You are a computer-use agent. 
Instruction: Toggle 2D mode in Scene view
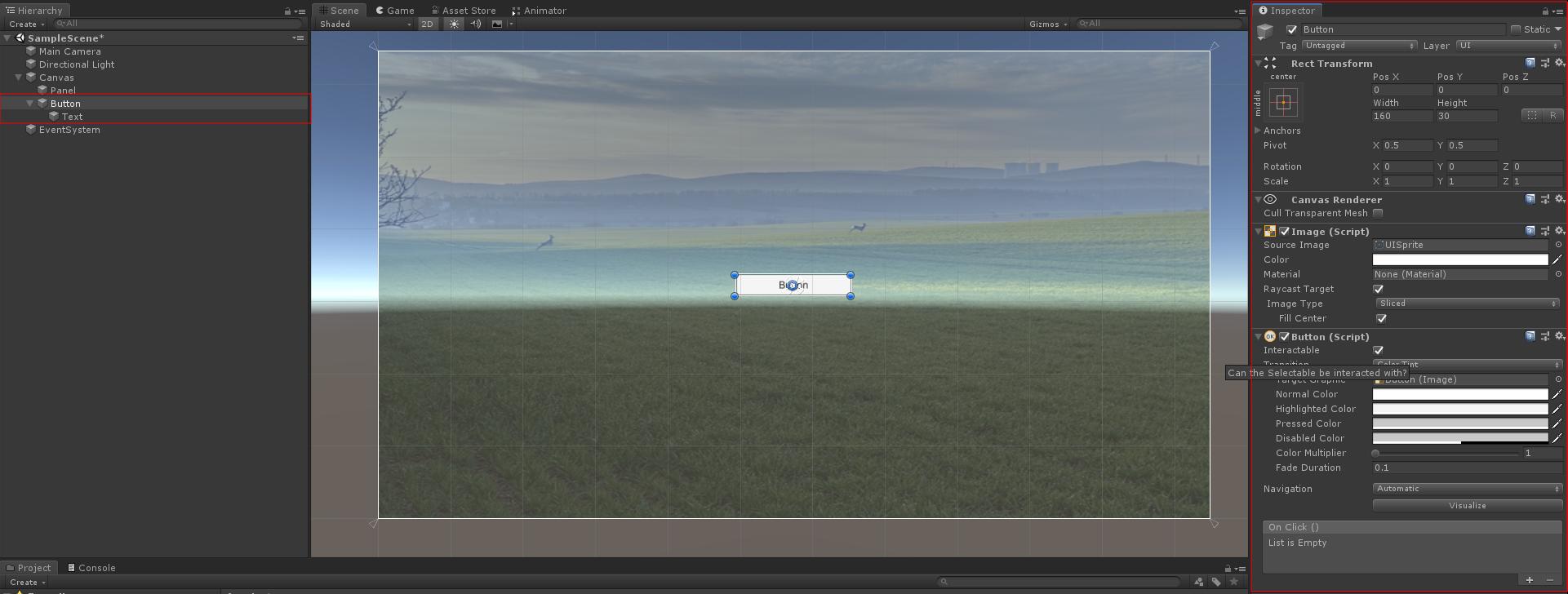[428, 24]
